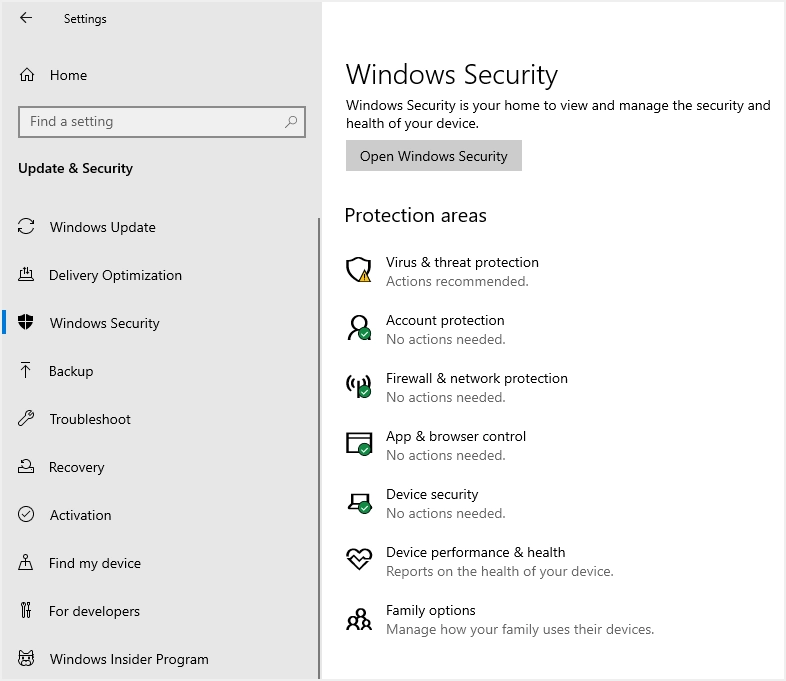Open Account protection person icon
The width and height of the screenshot is (786, 681).
coord(359,328)
